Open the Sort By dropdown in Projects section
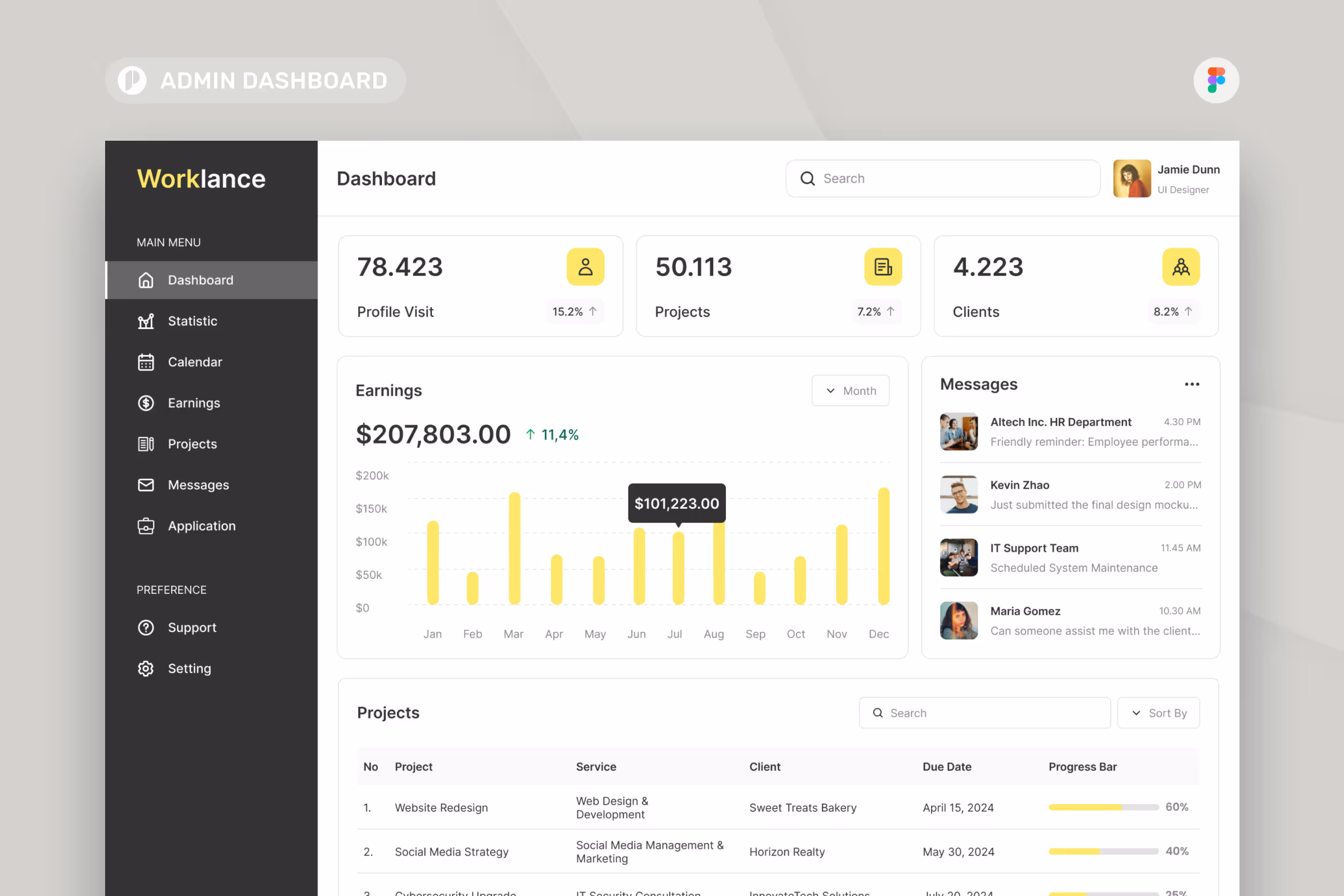 tap(1158, 712)
